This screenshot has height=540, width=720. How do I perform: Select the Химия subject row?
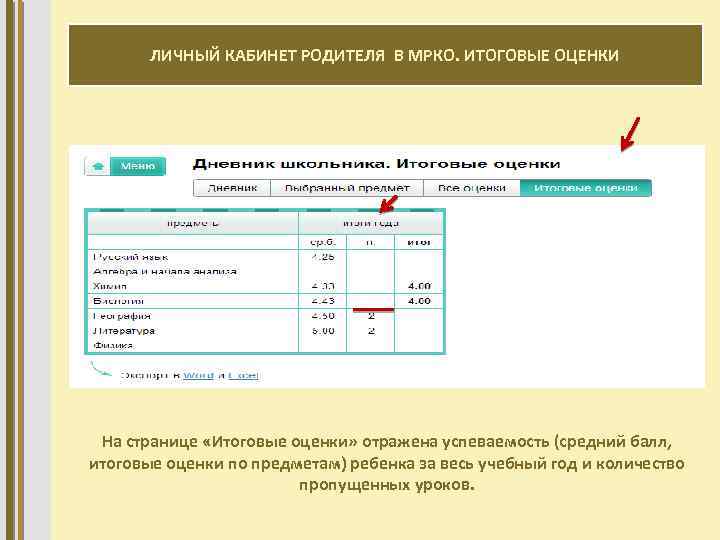265,286
